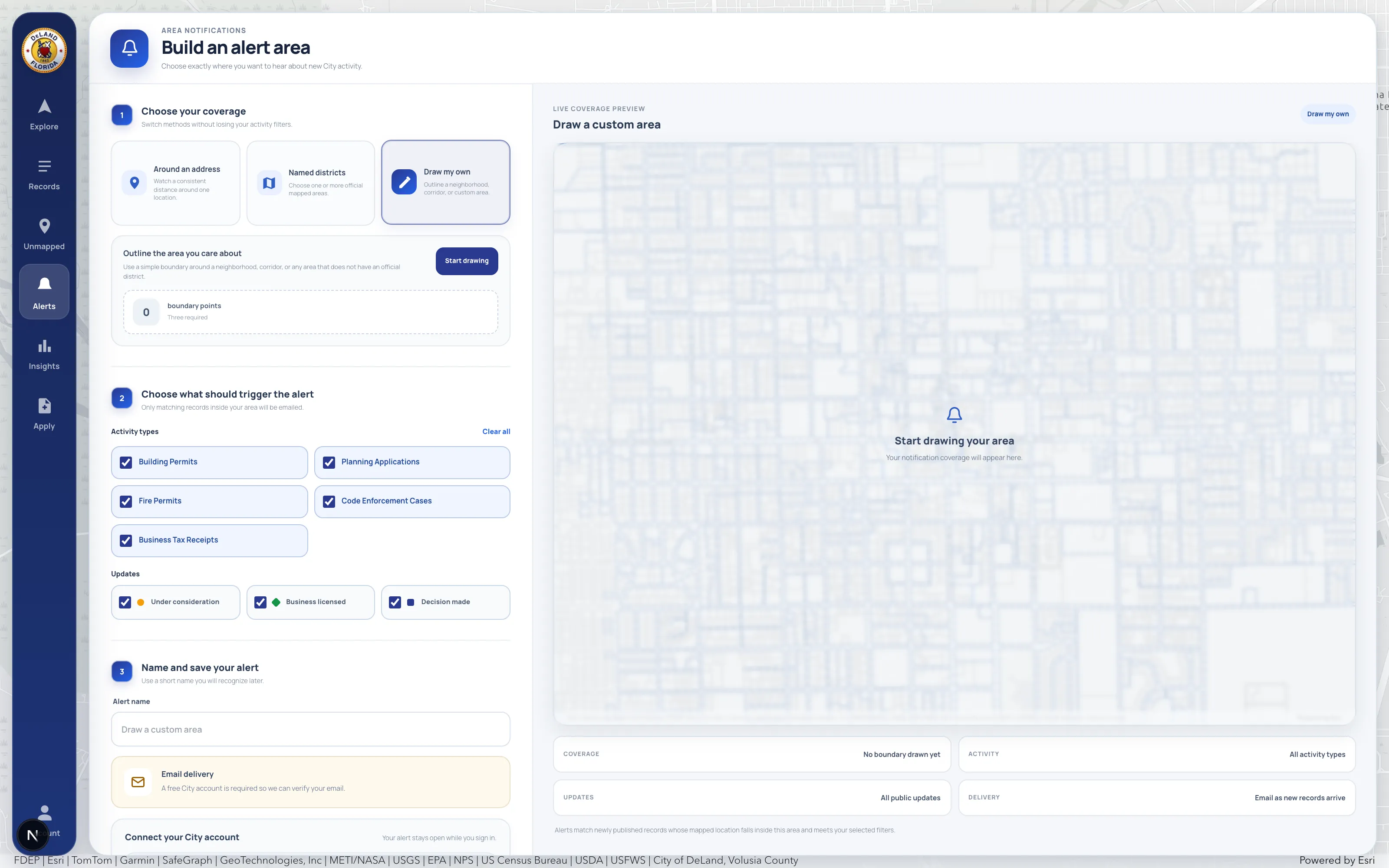Image resolution: width=1389 pixels, height=868 pixels.
Task: Click the Coverage summary card
Action: [752, 754]
